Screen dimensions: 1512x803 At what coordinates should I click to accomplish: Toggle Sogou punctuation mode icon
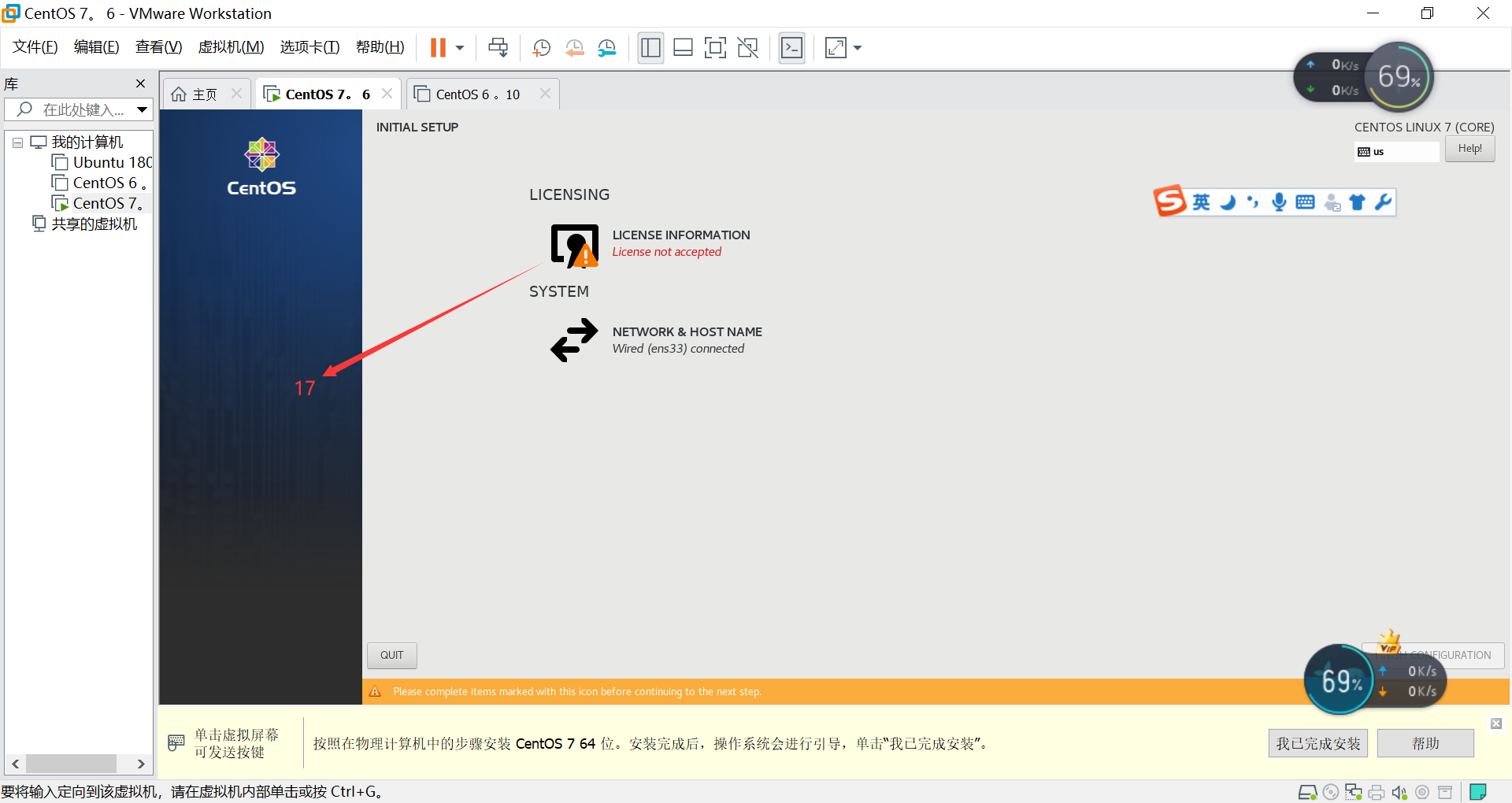point(1253,202)
